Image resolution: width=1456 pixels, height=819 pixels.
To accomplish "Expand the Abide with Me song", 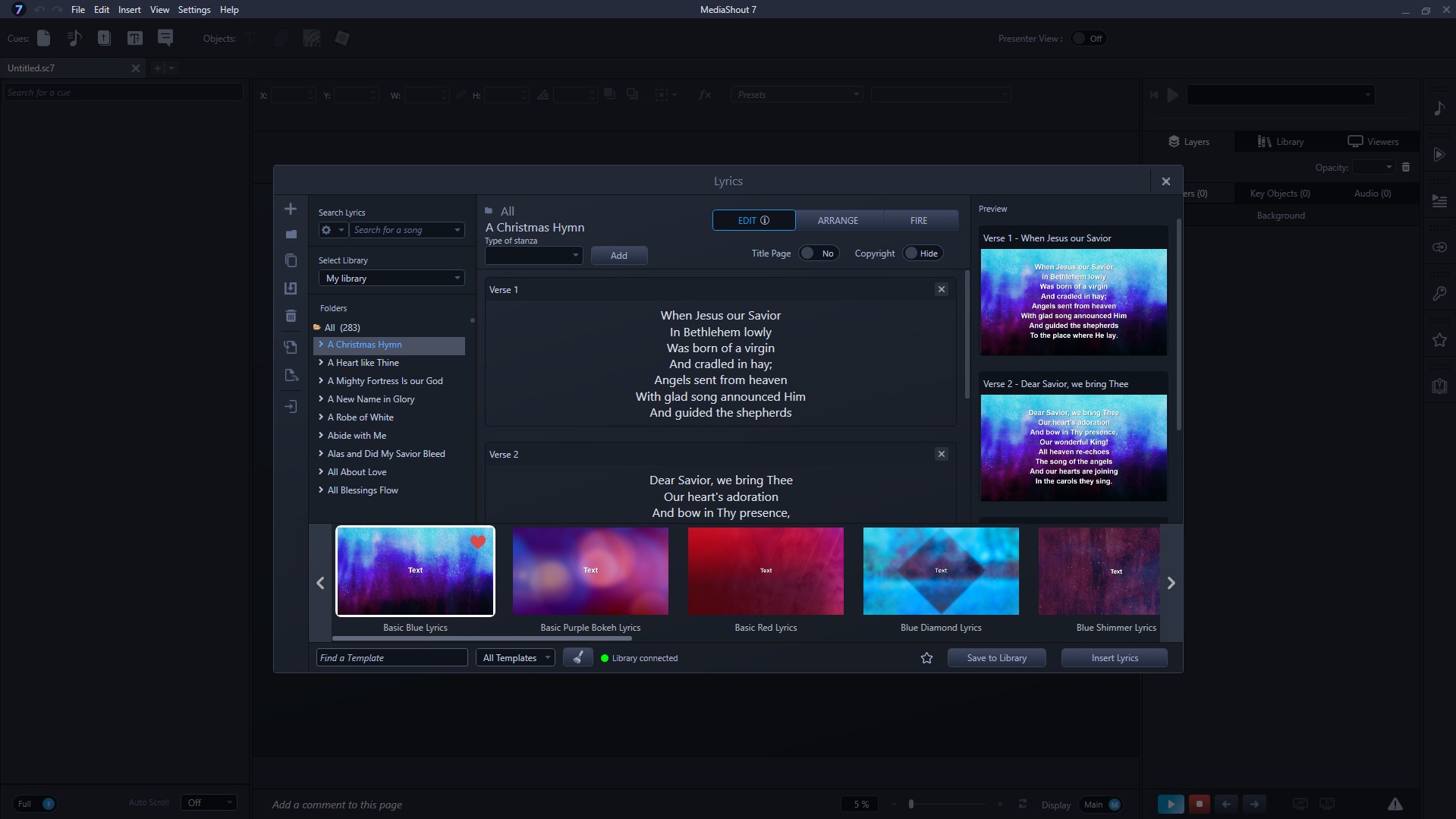I will pos(321,436).
